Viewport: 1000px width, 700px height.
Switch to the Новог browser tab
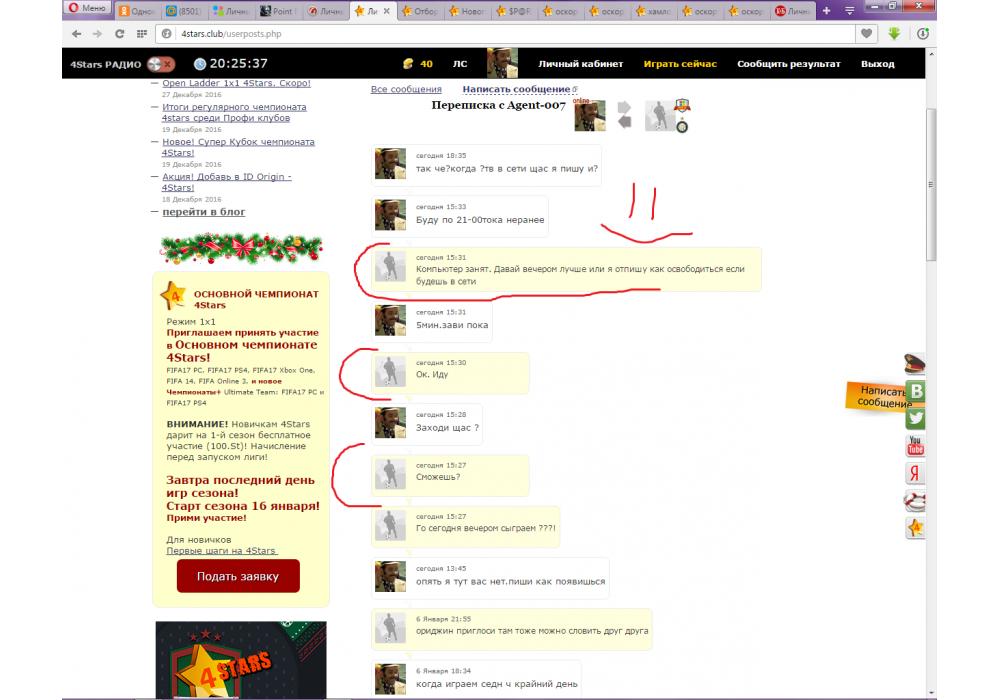(x=466, y=11)
